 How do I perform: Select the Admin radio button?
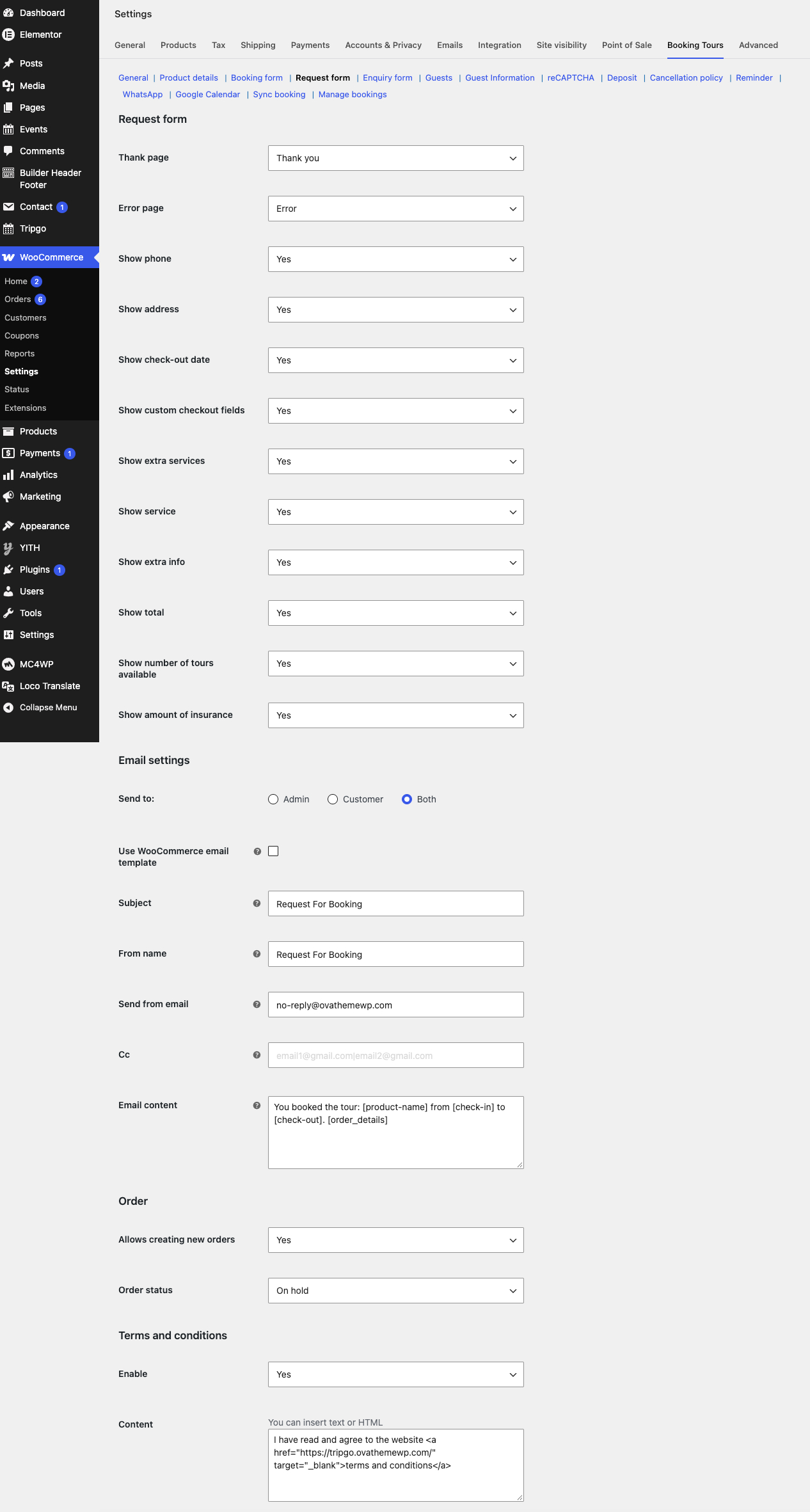tap(273, 799)
